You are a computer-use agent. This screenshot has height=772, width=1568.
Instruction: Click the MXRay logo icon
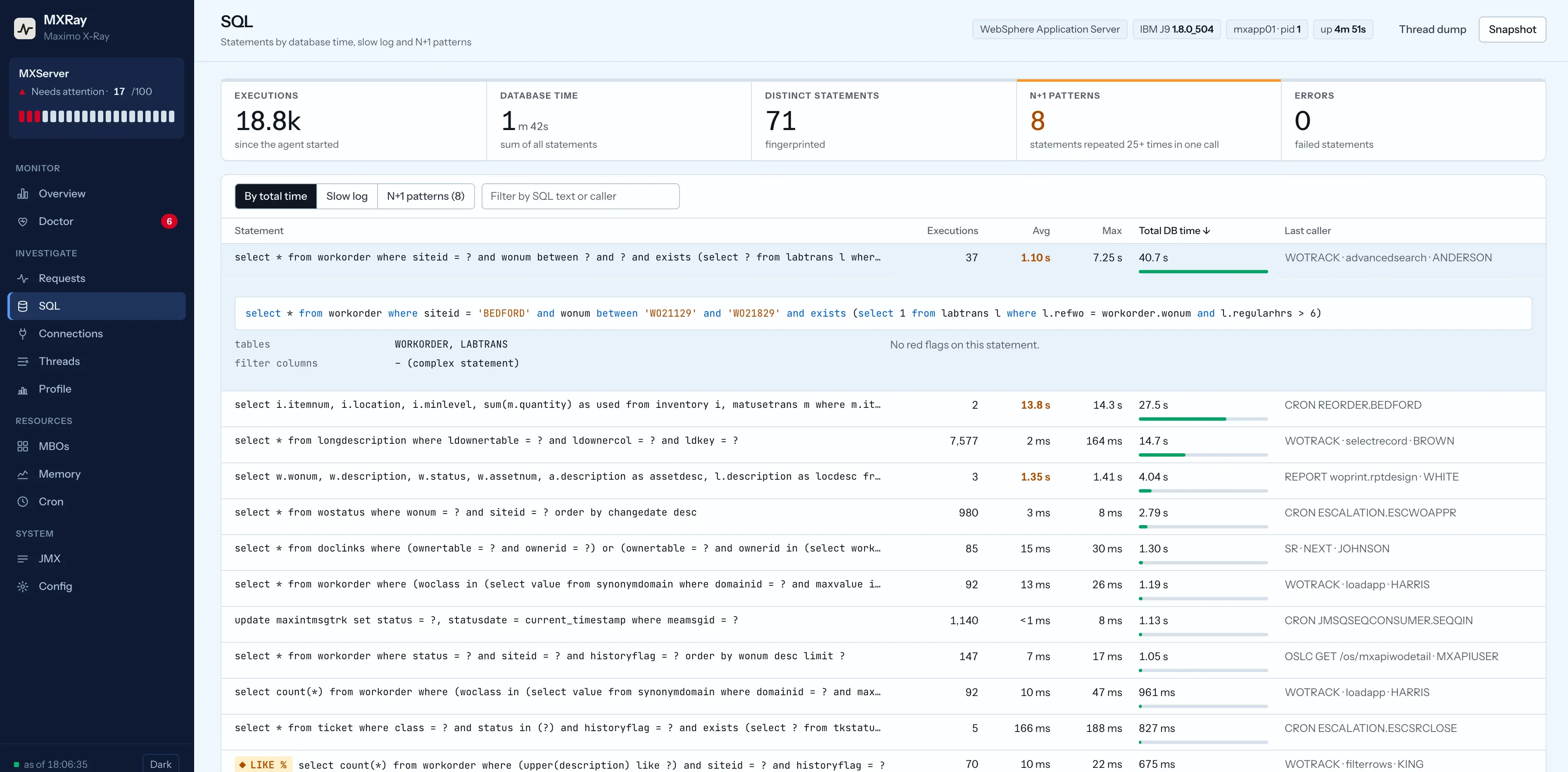tap(24, 28)
